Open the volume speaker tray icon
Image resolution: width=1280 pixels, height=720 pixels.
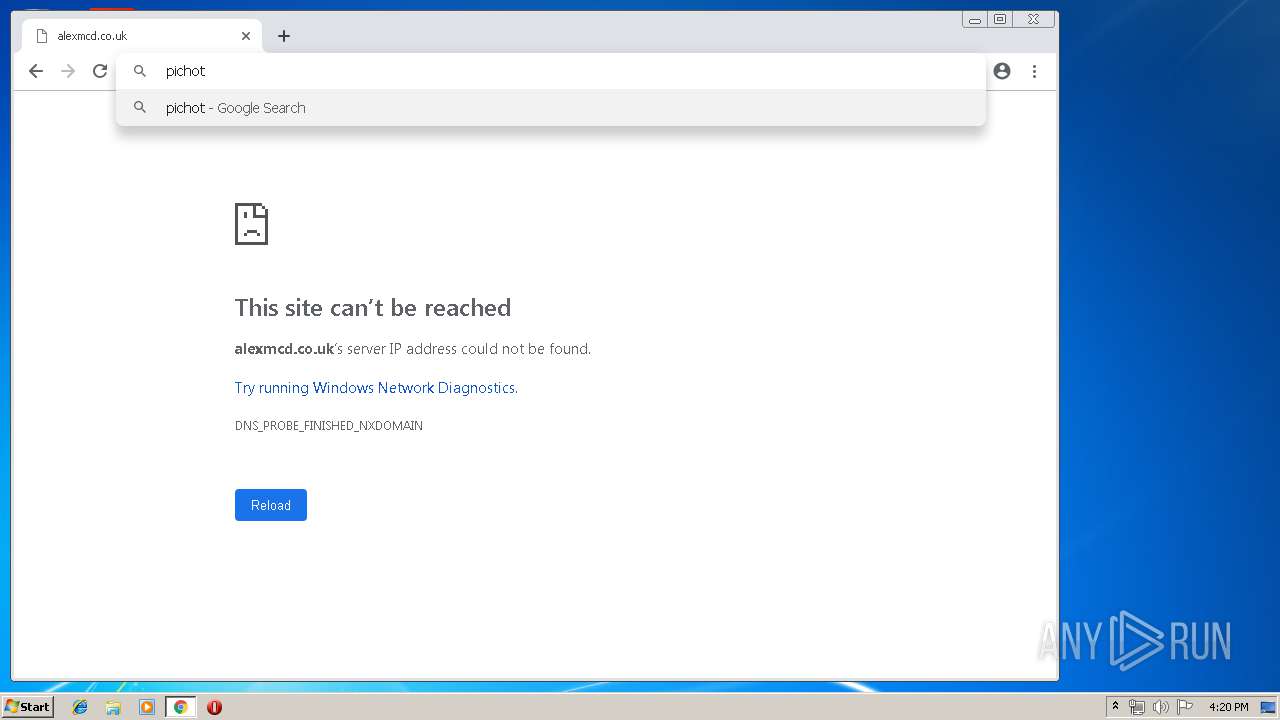[1161, 707]
